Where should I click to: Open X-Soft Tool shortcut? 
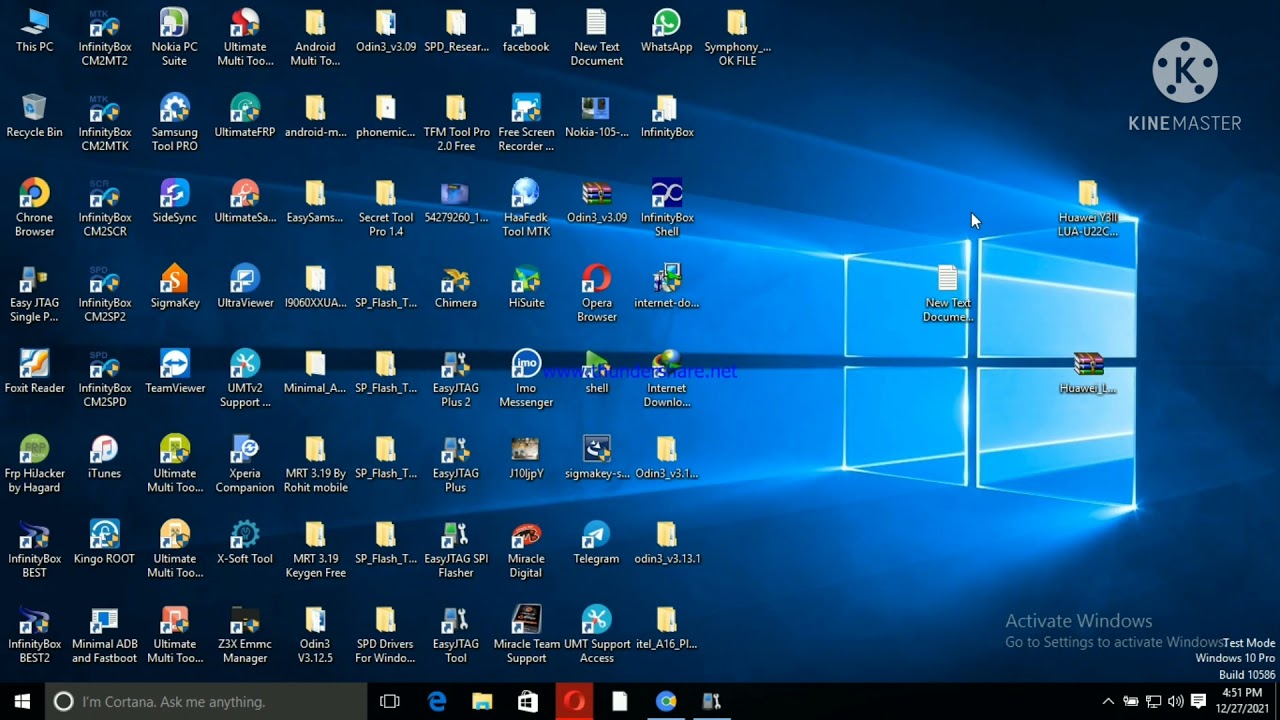245,543
